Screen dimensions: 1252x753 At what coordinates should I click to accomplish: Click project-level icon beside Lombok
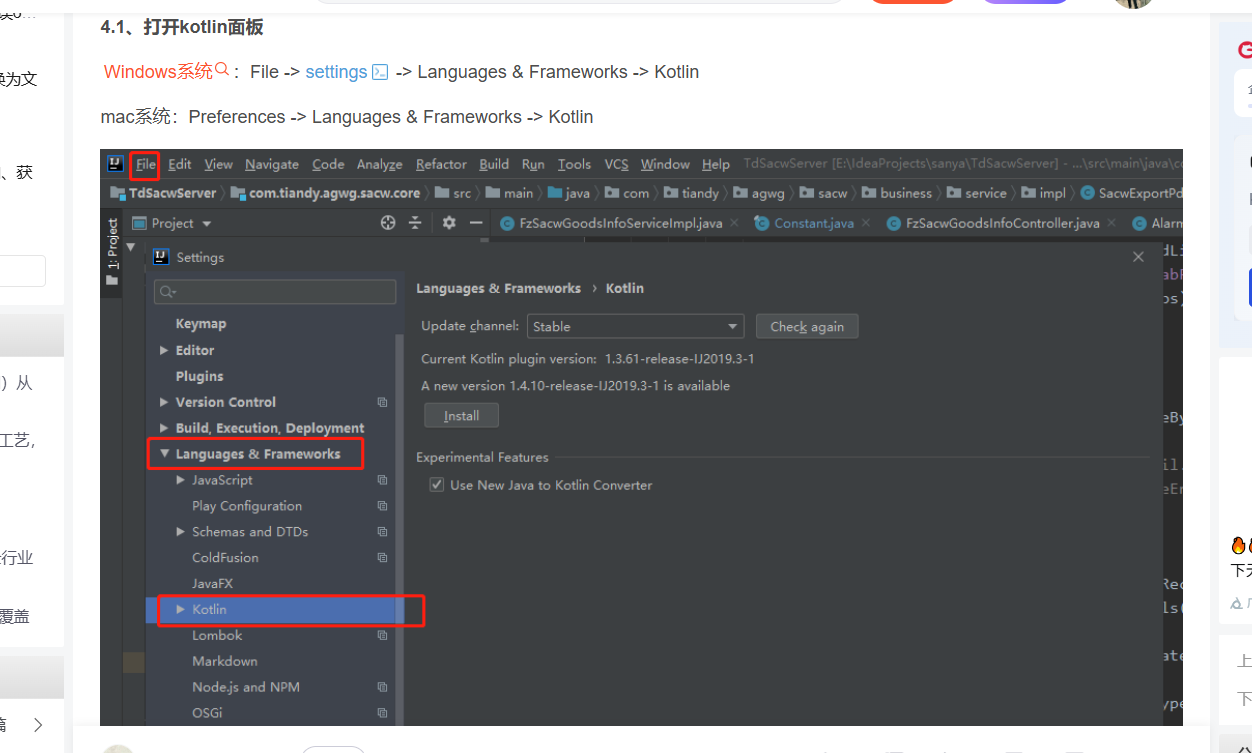382,635
